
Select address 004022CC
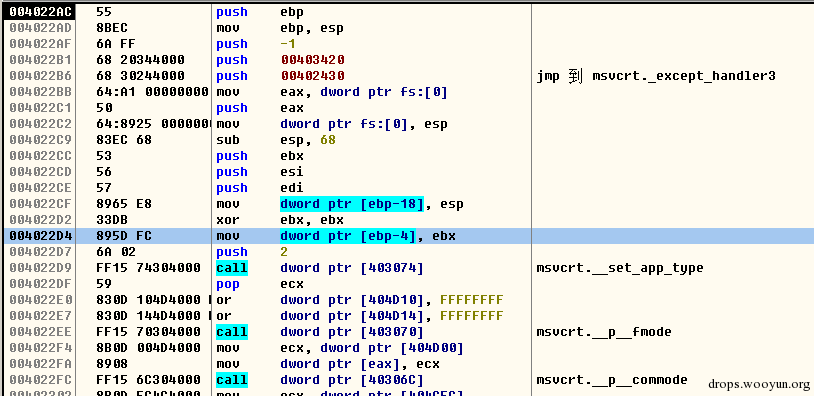tap(40, 156)
